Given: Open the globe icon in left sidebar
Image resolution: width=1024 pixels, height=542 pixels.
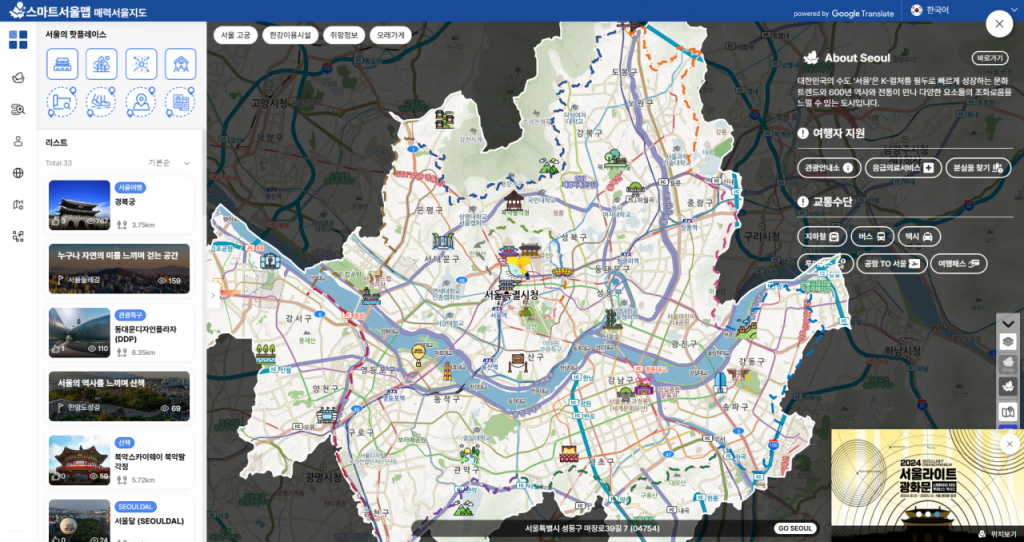Looking at the screenshot, I should coord(18,172).
